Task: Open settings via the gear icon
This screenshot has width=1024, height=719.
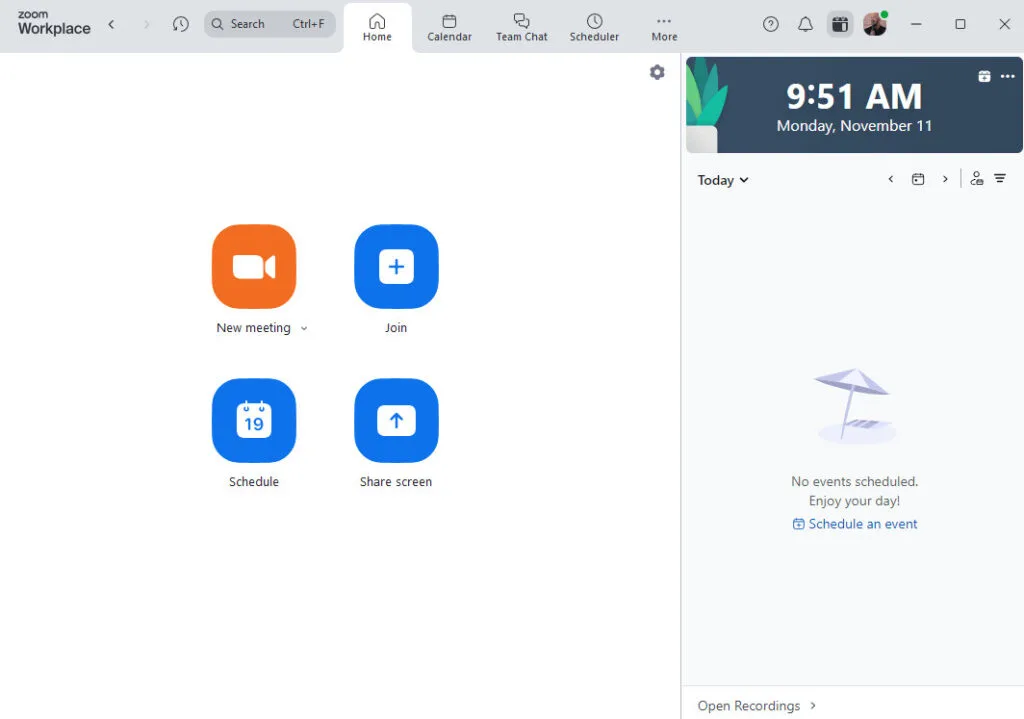Action: pyautogui.click(x=657, y=72)
